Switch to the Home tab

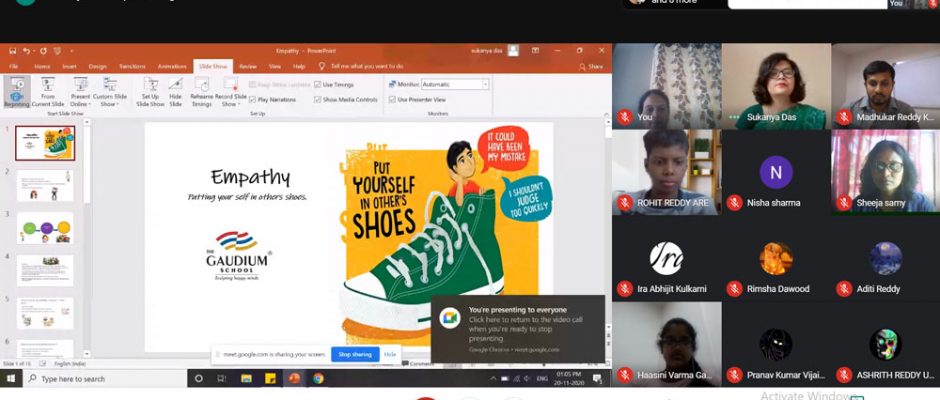42,67
